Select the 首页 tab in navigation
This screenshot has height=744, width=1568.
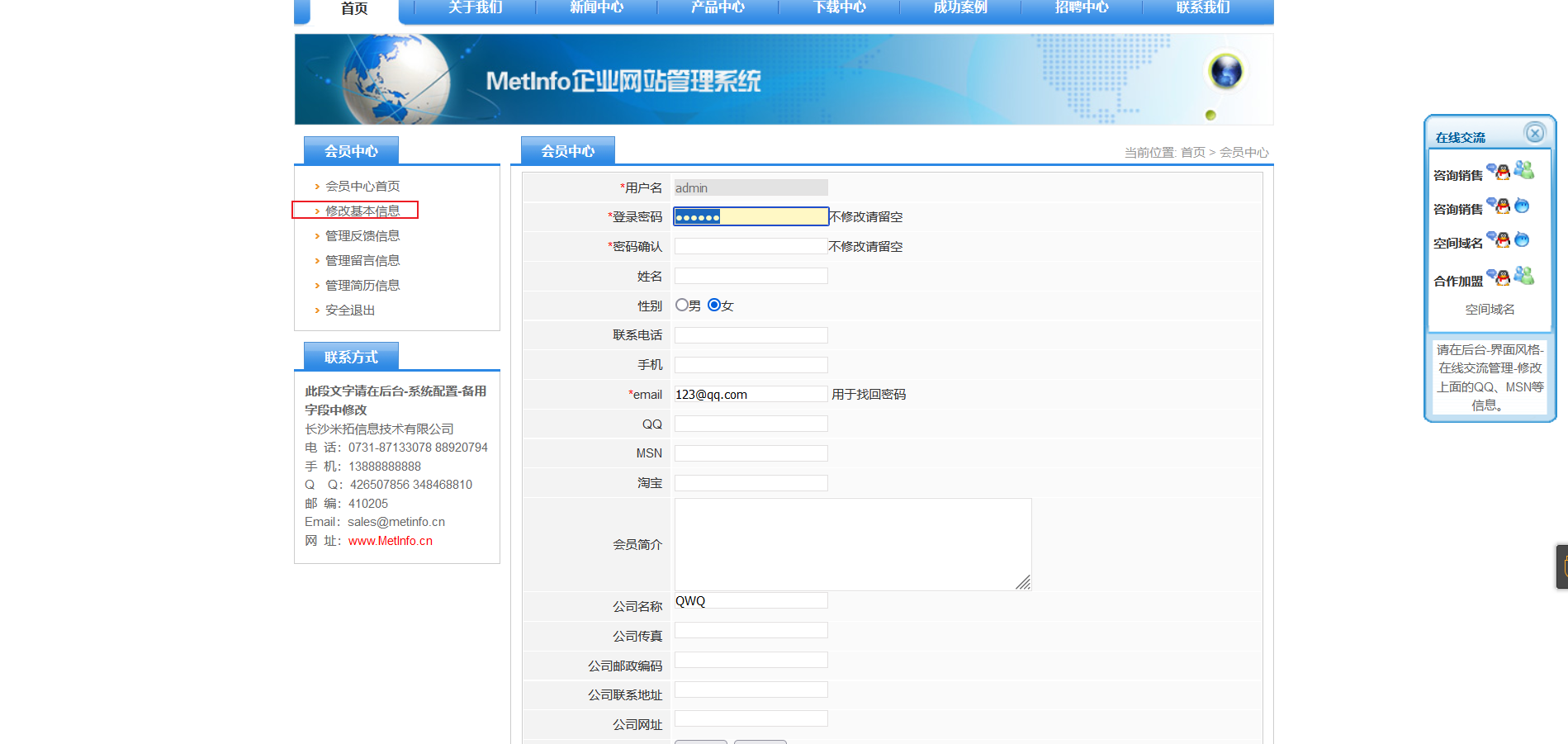[x=353, y=7]
